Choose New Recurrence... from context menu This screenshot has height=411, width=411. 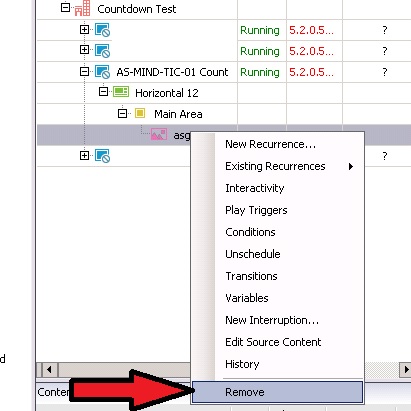pyautogui.click(x=277, y=144)
